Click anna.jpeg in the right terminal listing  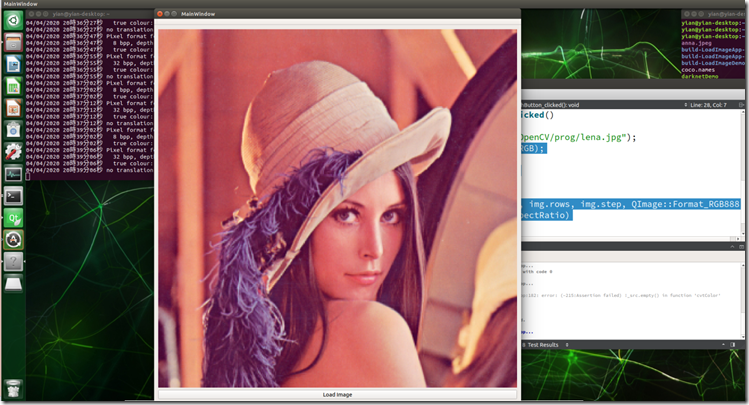click(696, 43)
